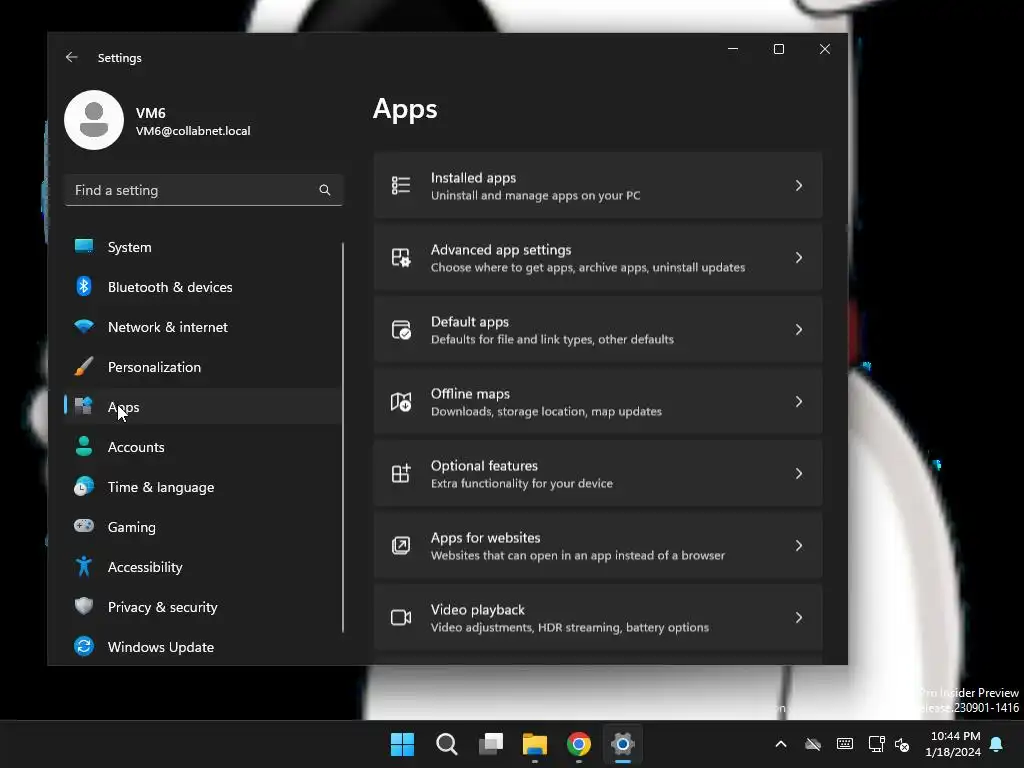The height and width of the screenshot is (768, 1024).
Task: Click the Bluetooth icon in sidebar
Action: tap(84, 286)
